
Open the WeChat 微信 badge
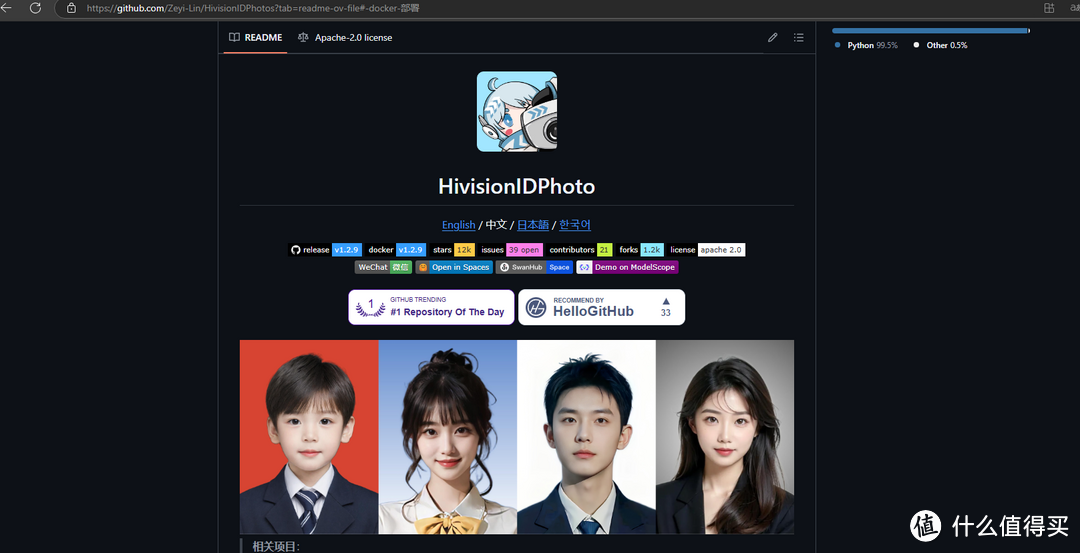pos(383,267)
